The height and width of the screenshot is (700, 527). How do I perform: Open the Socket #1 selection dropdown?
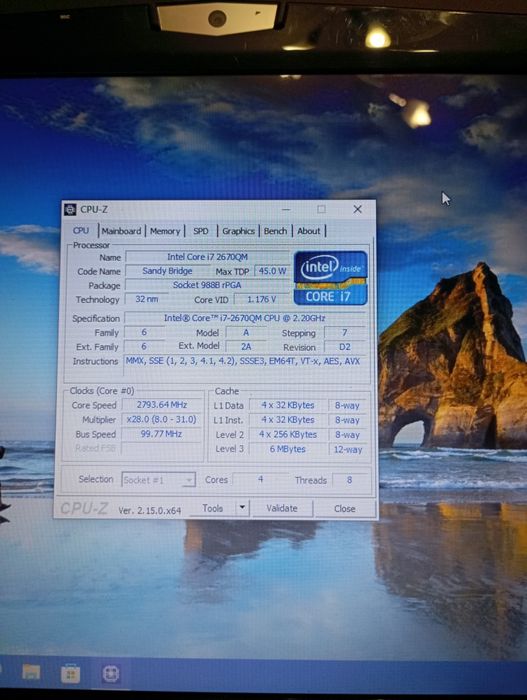point(158,480)
